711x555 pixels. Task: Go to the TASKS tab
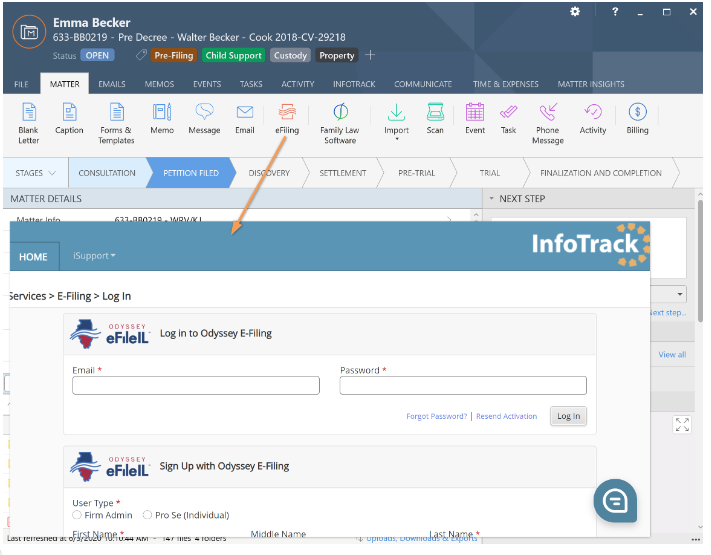(x=251, y=84)
